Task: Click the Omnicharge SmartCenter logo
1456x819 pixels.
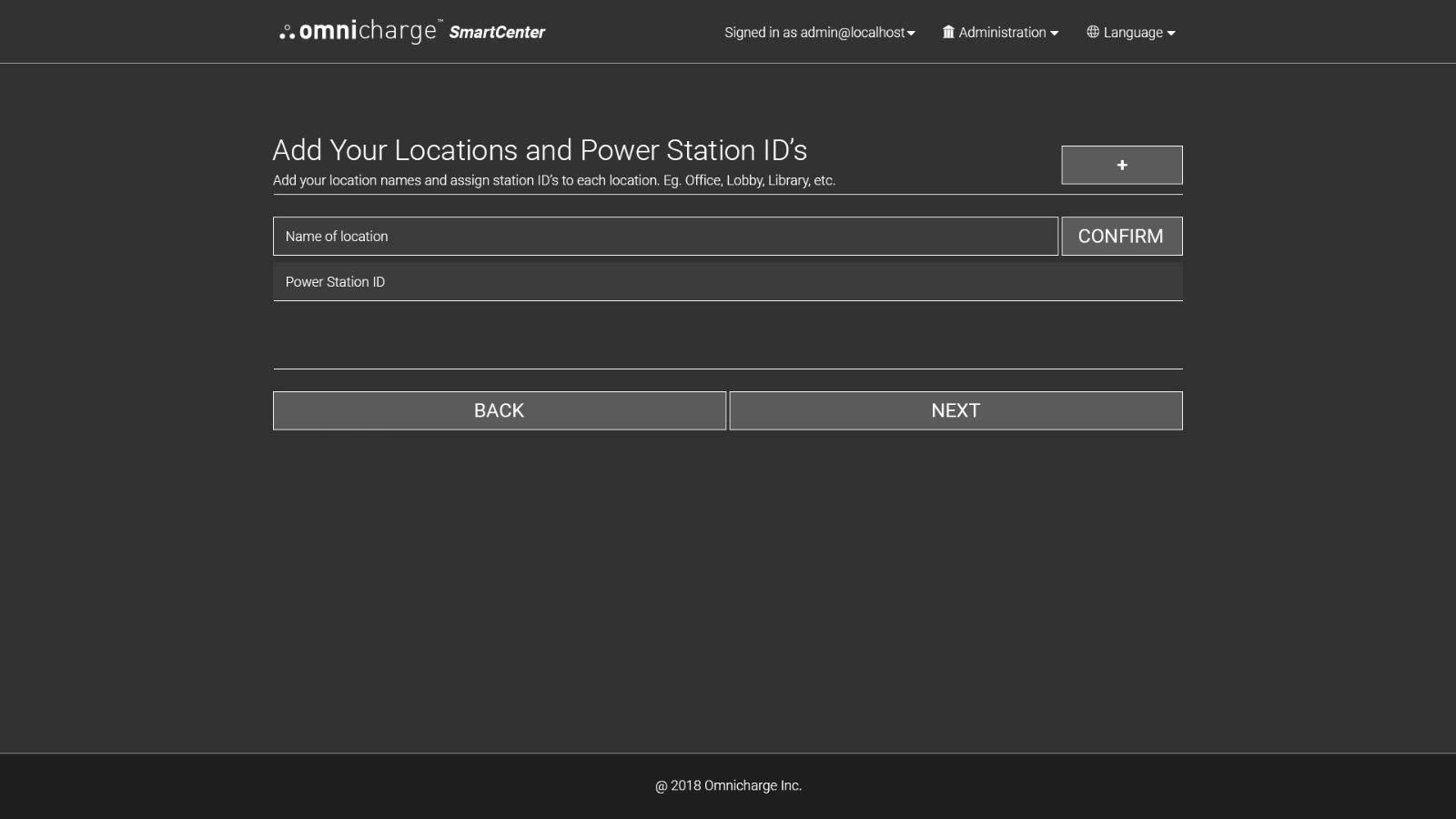Action: 412,32
